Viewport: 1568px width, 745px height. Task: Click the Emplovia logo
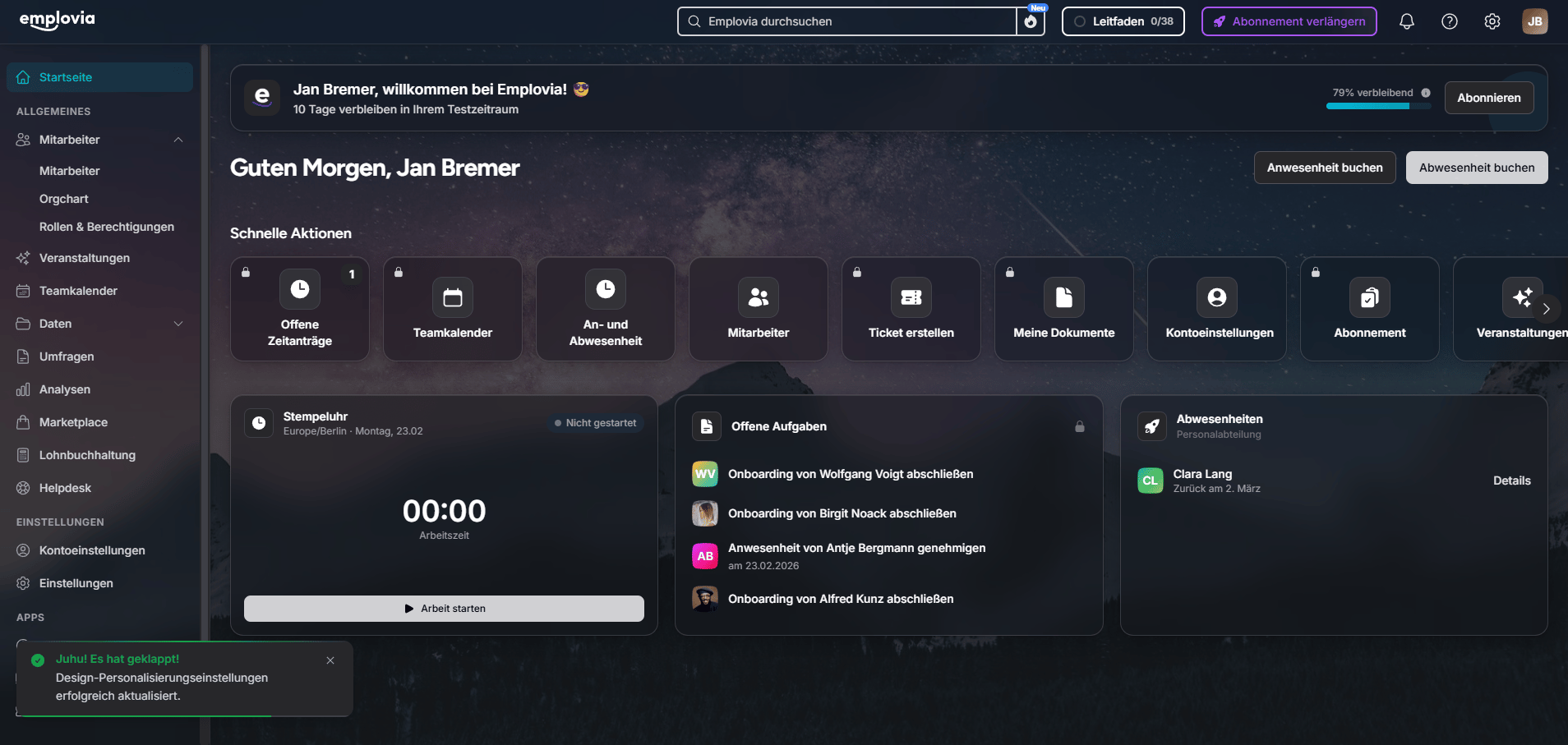58,20
